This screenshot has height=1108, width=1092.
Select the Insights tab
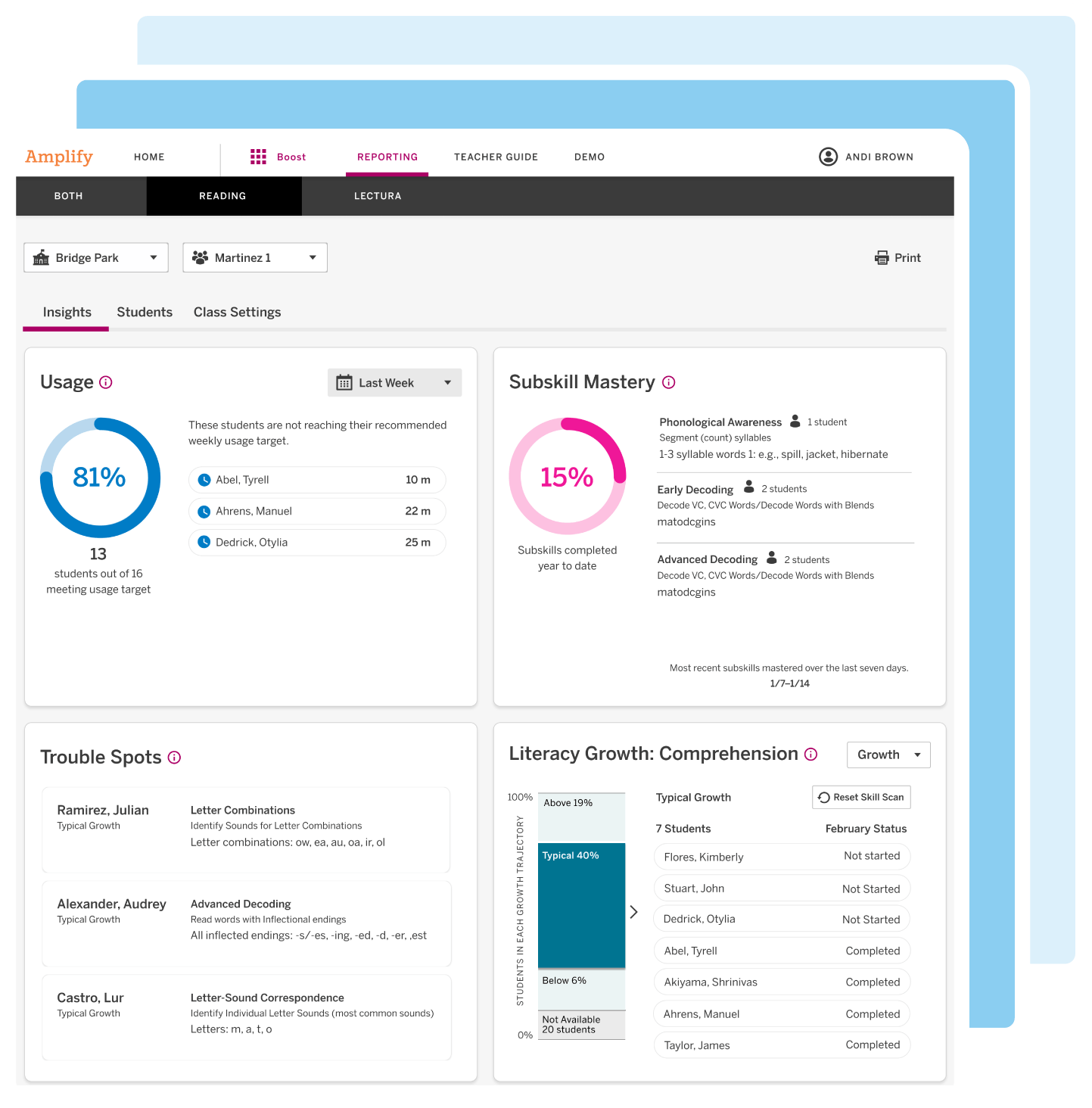tap(67, 313)
